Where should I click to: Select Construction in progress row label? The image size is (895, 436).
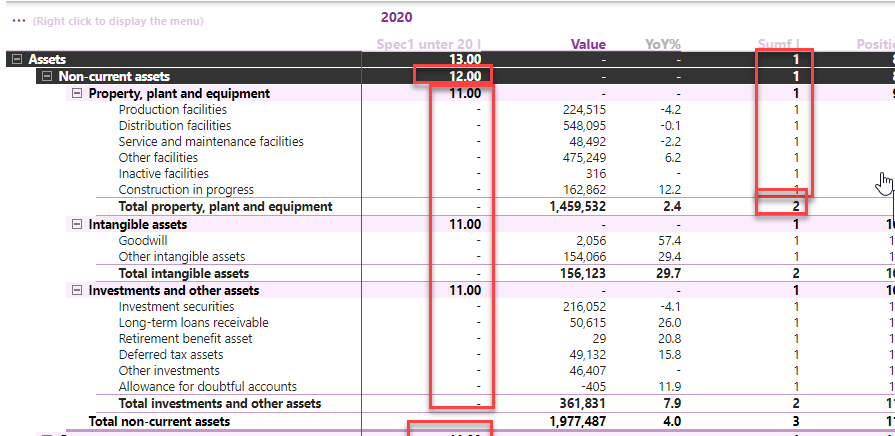(186, 189)
